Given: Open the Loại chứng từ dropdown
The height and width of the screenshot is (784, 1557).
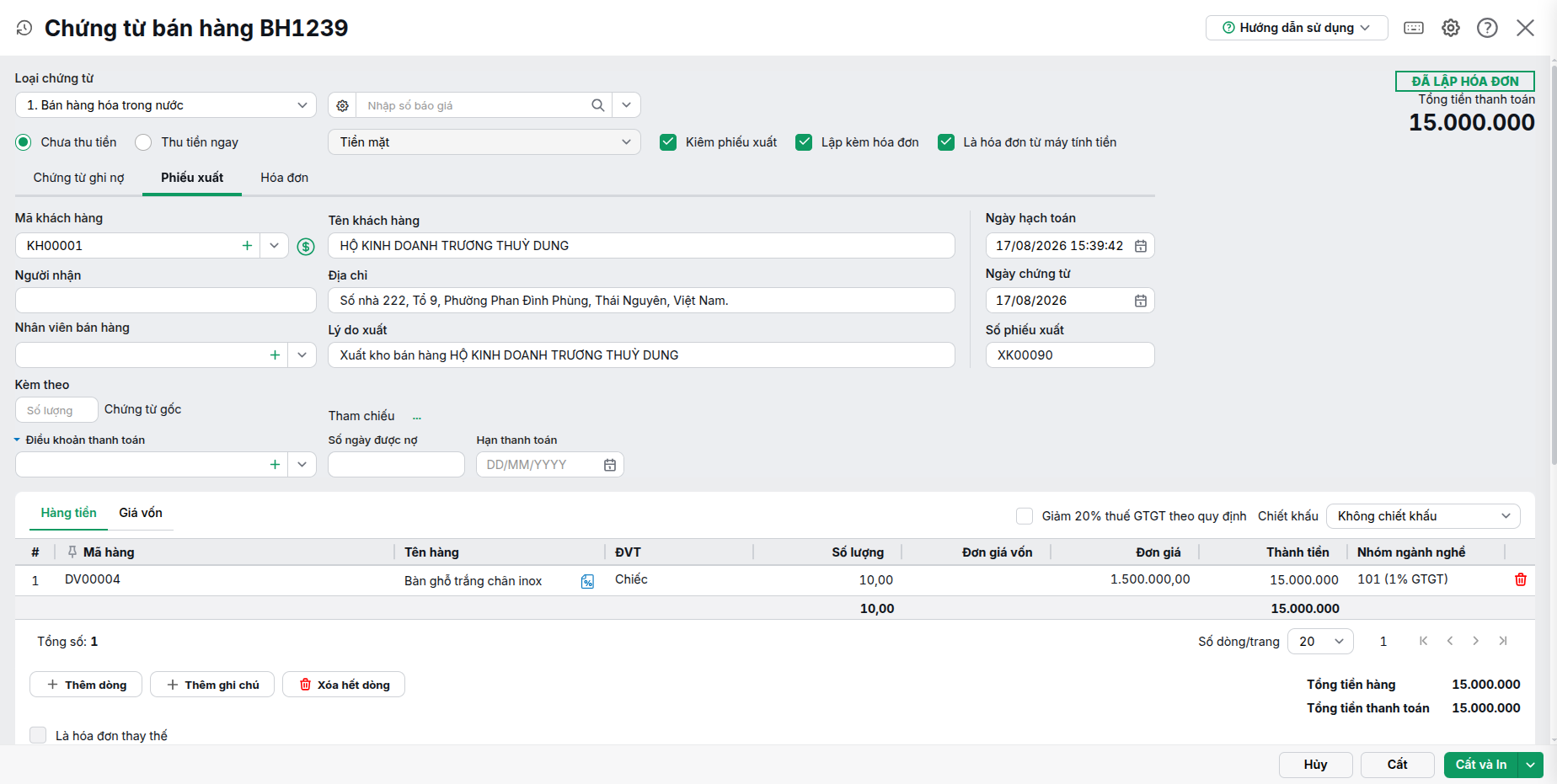Looking at the screenshot, I should click(x=166, y=105).
